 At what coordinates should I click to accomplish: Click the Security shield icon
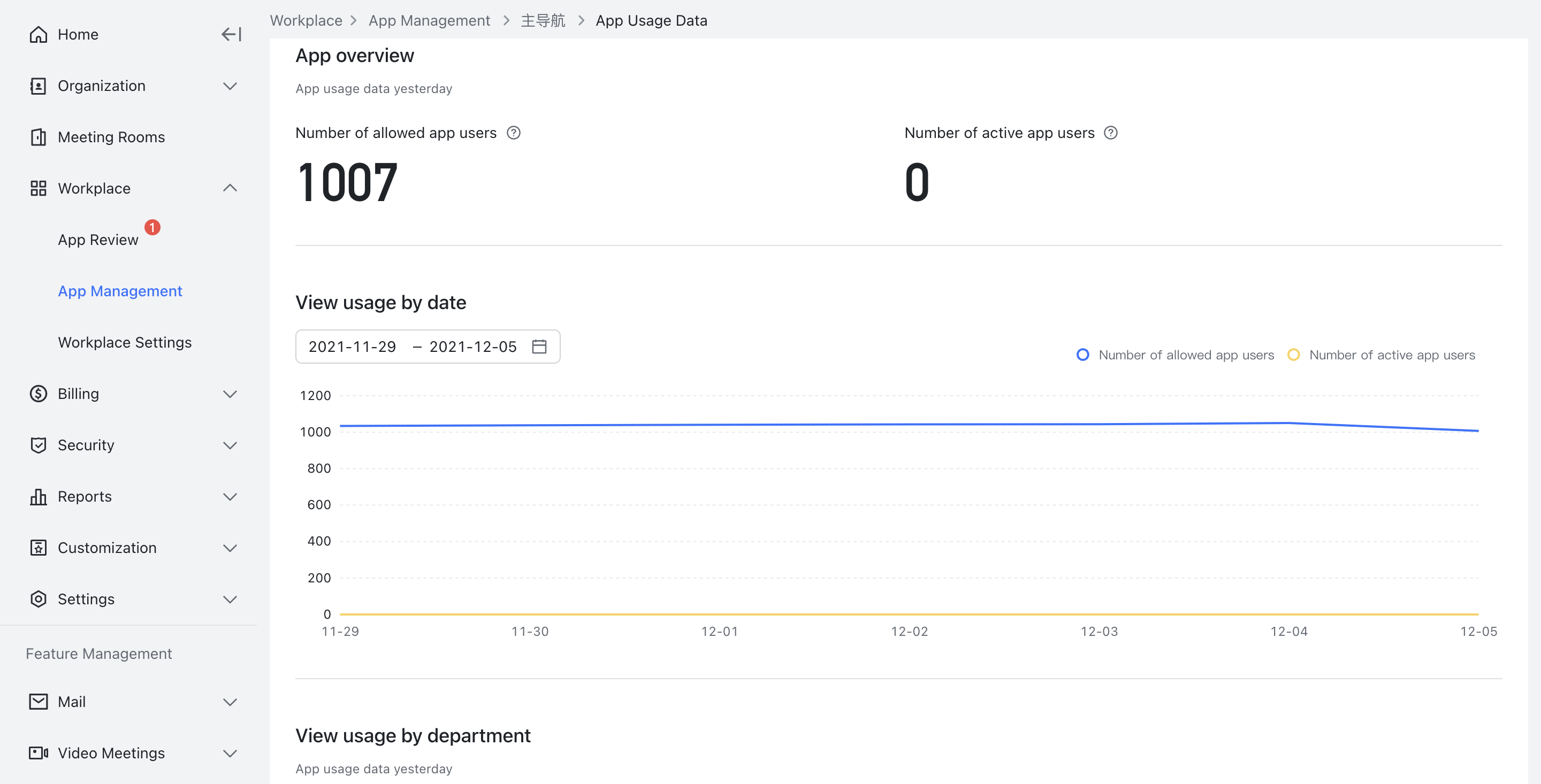click(x=39, y=445)
